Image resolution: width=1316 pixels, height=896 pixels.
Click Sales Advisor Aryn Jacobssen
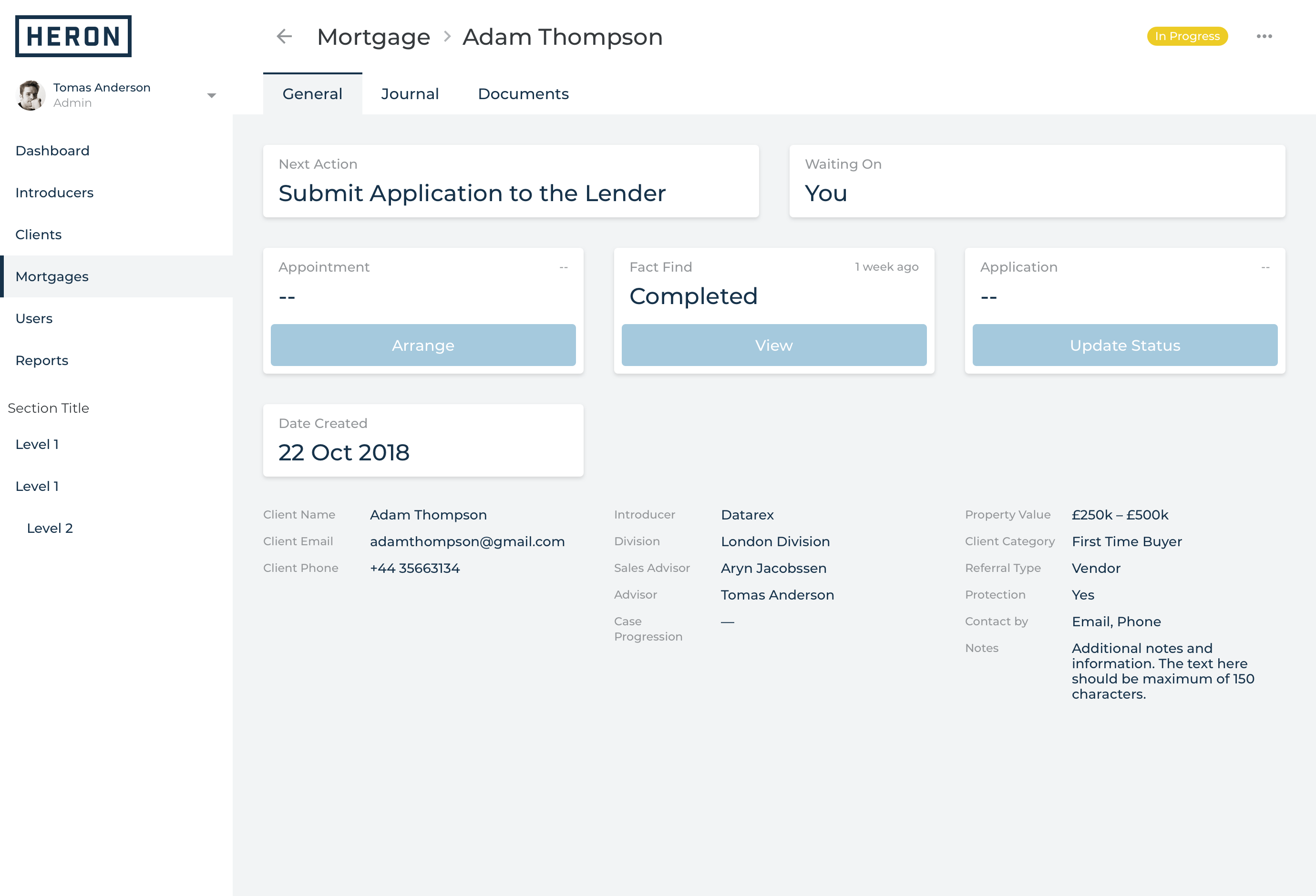[773, 568]
